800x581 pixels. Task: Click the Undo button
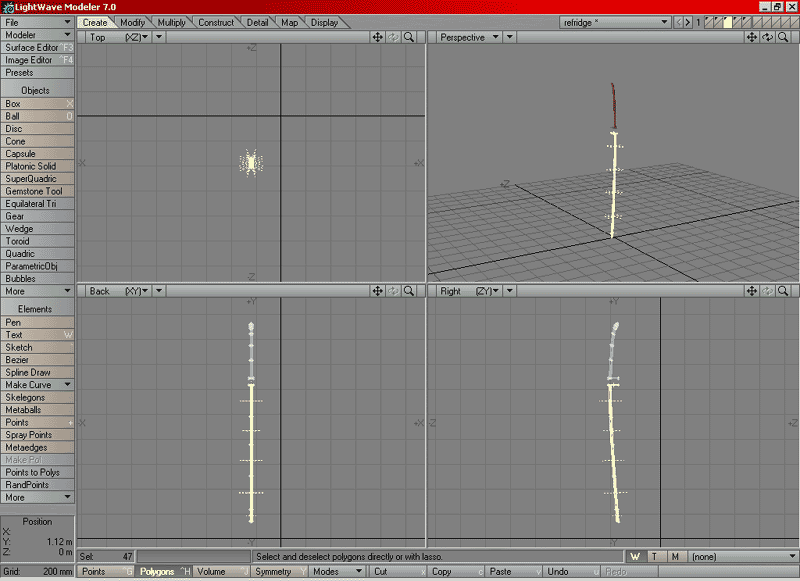point(571,572)
